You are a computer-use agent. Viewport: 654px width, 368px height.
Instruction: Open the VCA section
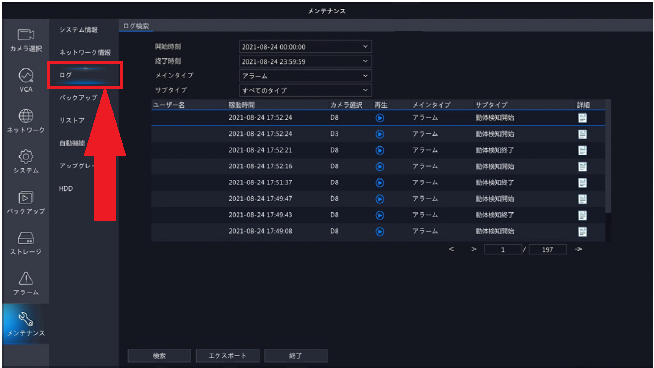click(x=26, y=80)
